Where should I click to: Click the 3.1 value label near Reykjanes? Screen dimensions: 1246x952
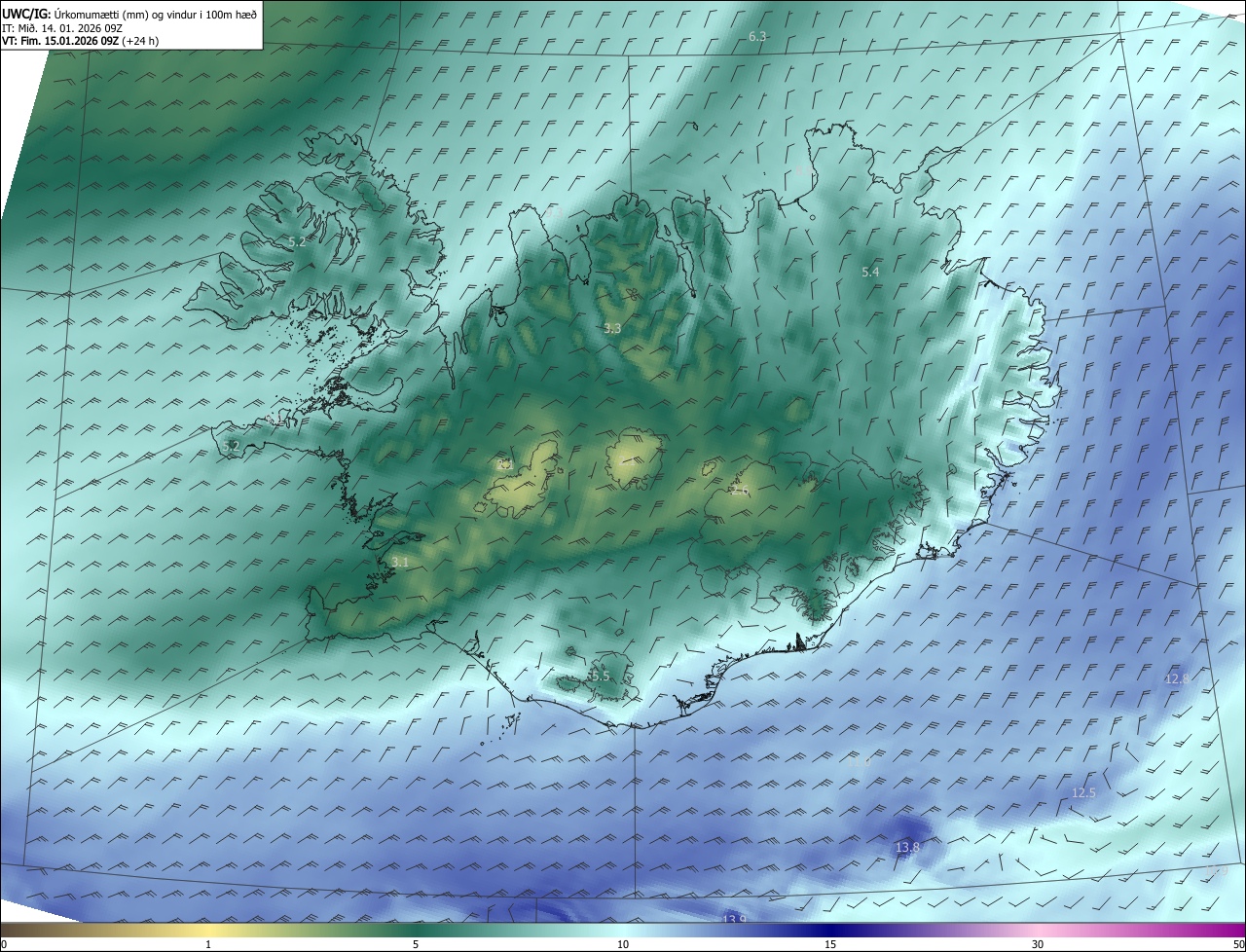(x=400, y=563)
